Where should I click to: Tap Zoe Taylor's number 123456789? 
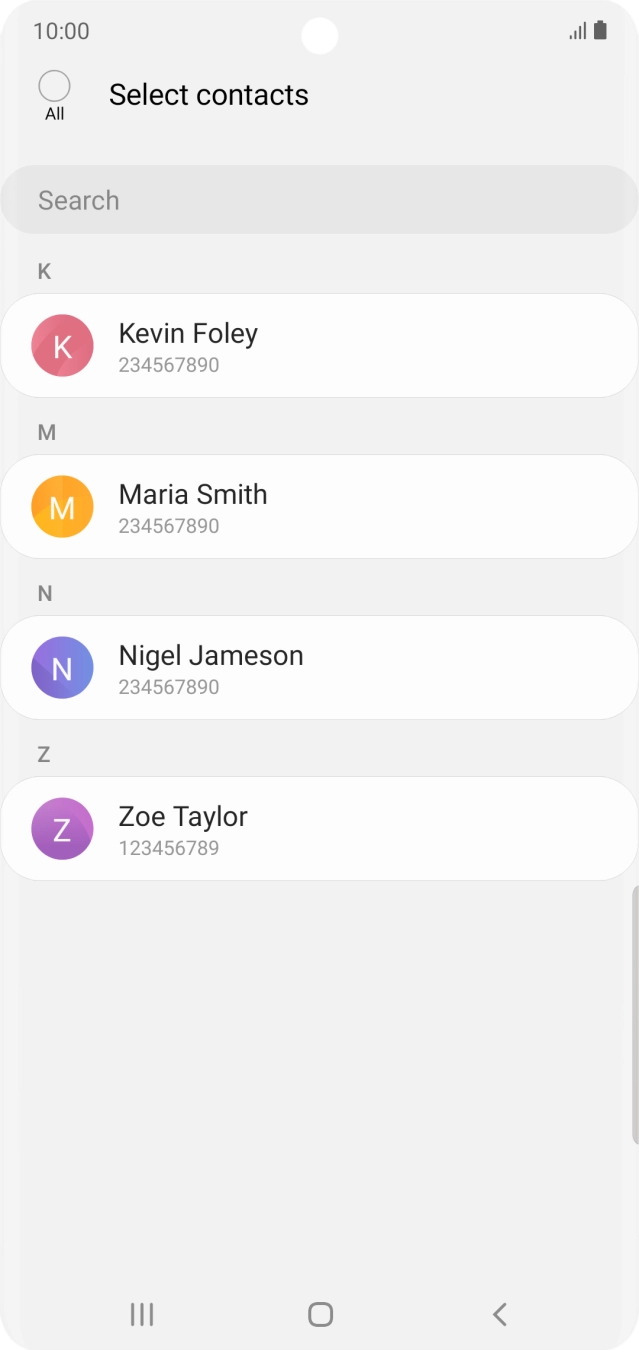(169, 848)
